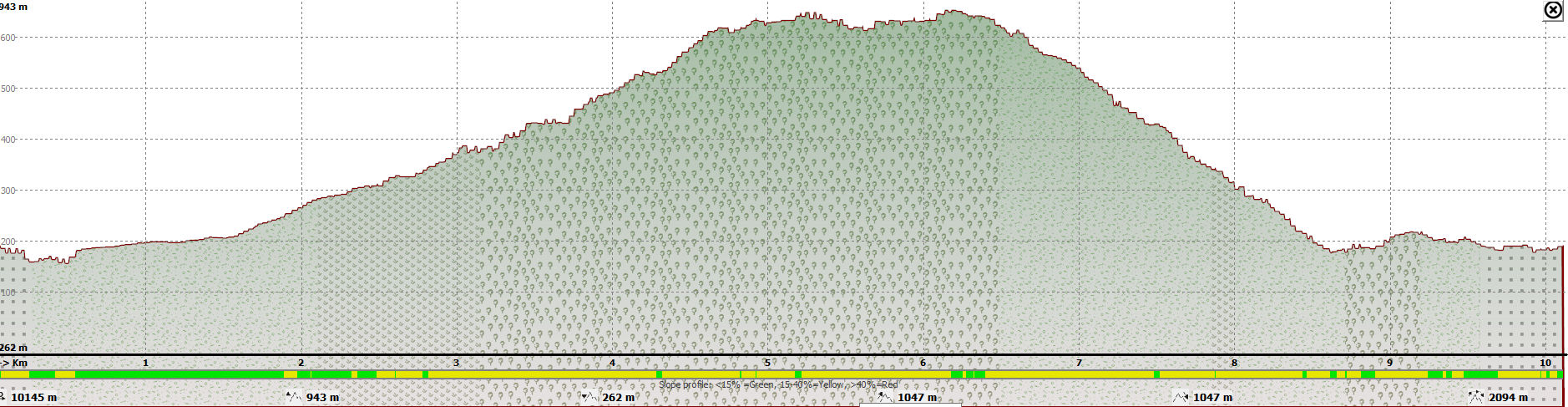The height and width of the screenshot is (407, 1568).
Task: Click kilometer marker 1 on distance axis
Action: (x=146, y=363)
